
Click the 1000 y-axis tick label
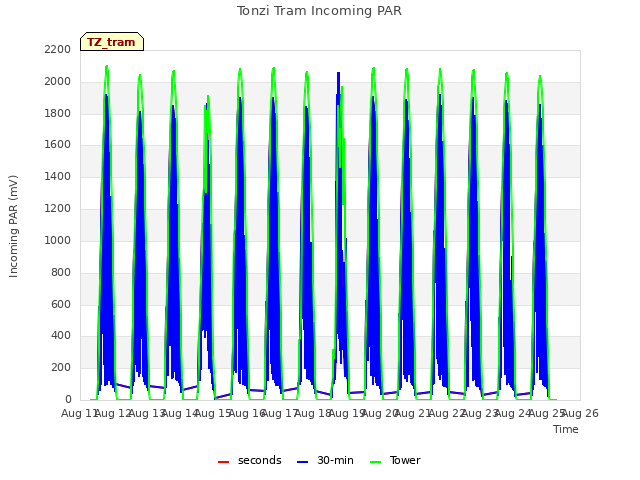(58, 240)
